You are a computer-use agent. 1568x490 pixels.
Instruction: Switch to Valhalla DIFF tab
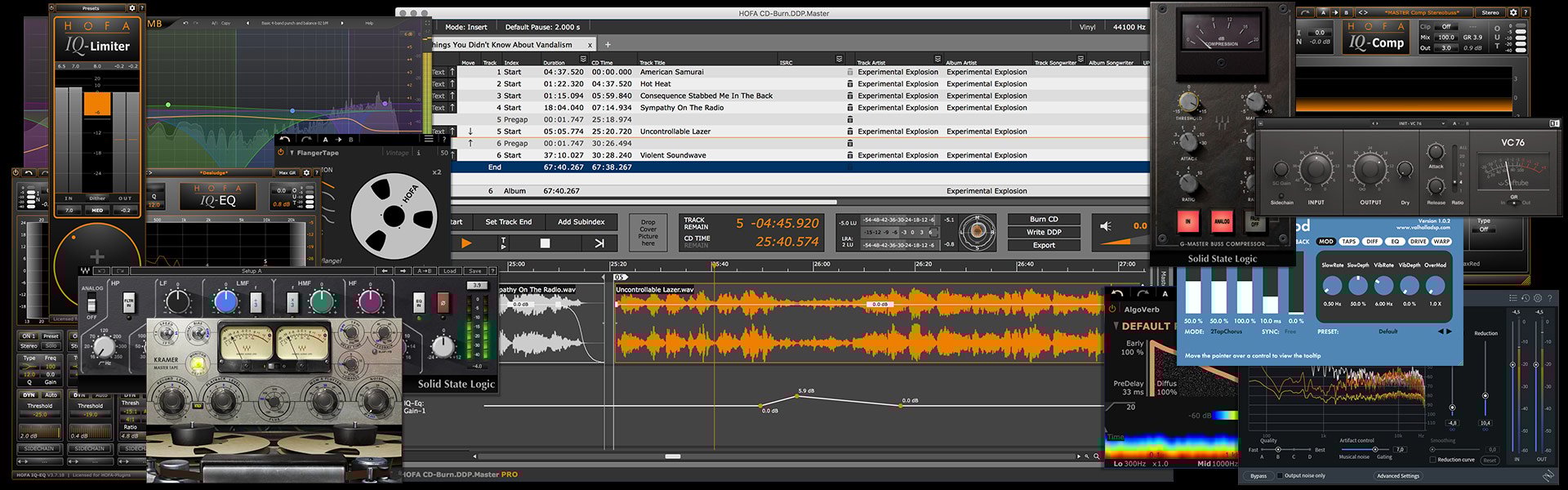[x=1372, y=242]
